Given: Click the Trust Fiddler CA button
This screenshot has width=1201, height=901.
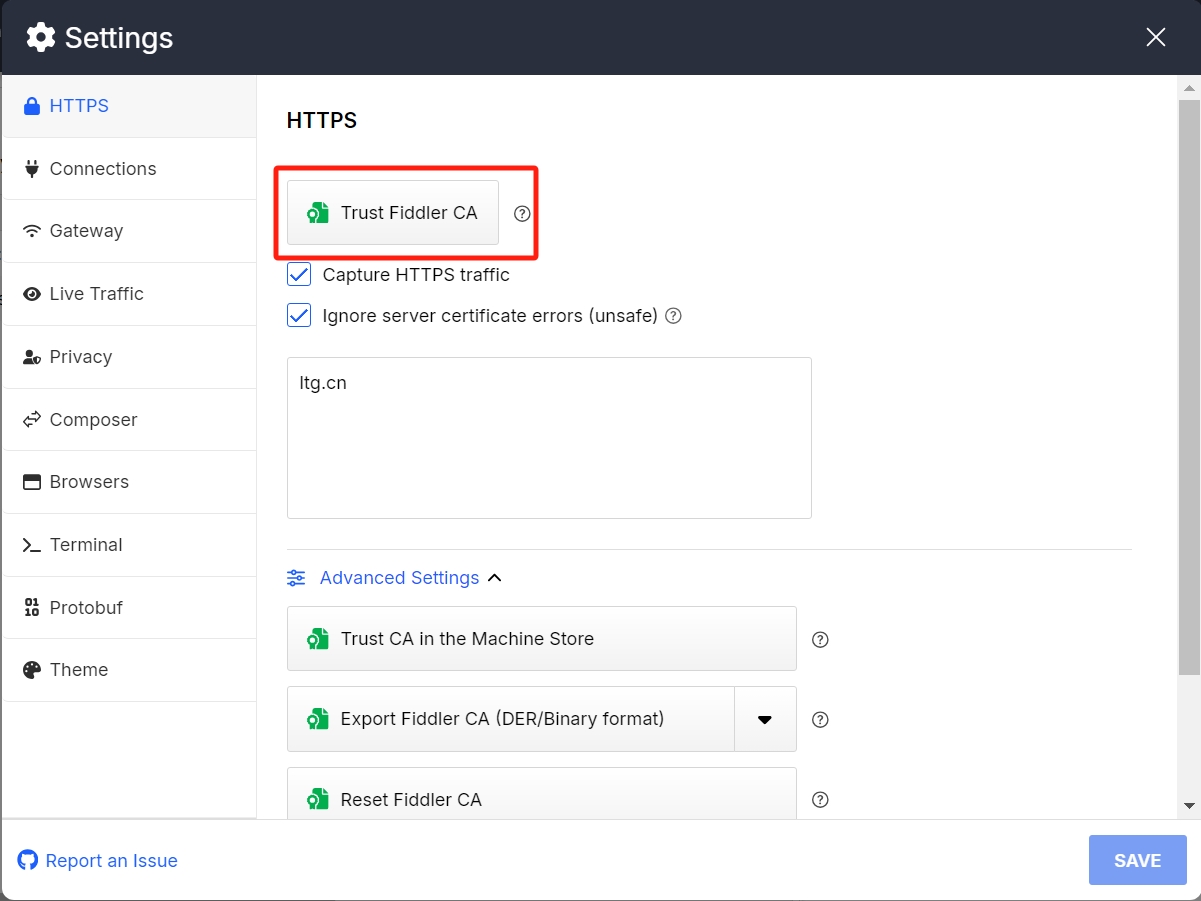Looking at the screenshot, I should (x=393, y=212).
